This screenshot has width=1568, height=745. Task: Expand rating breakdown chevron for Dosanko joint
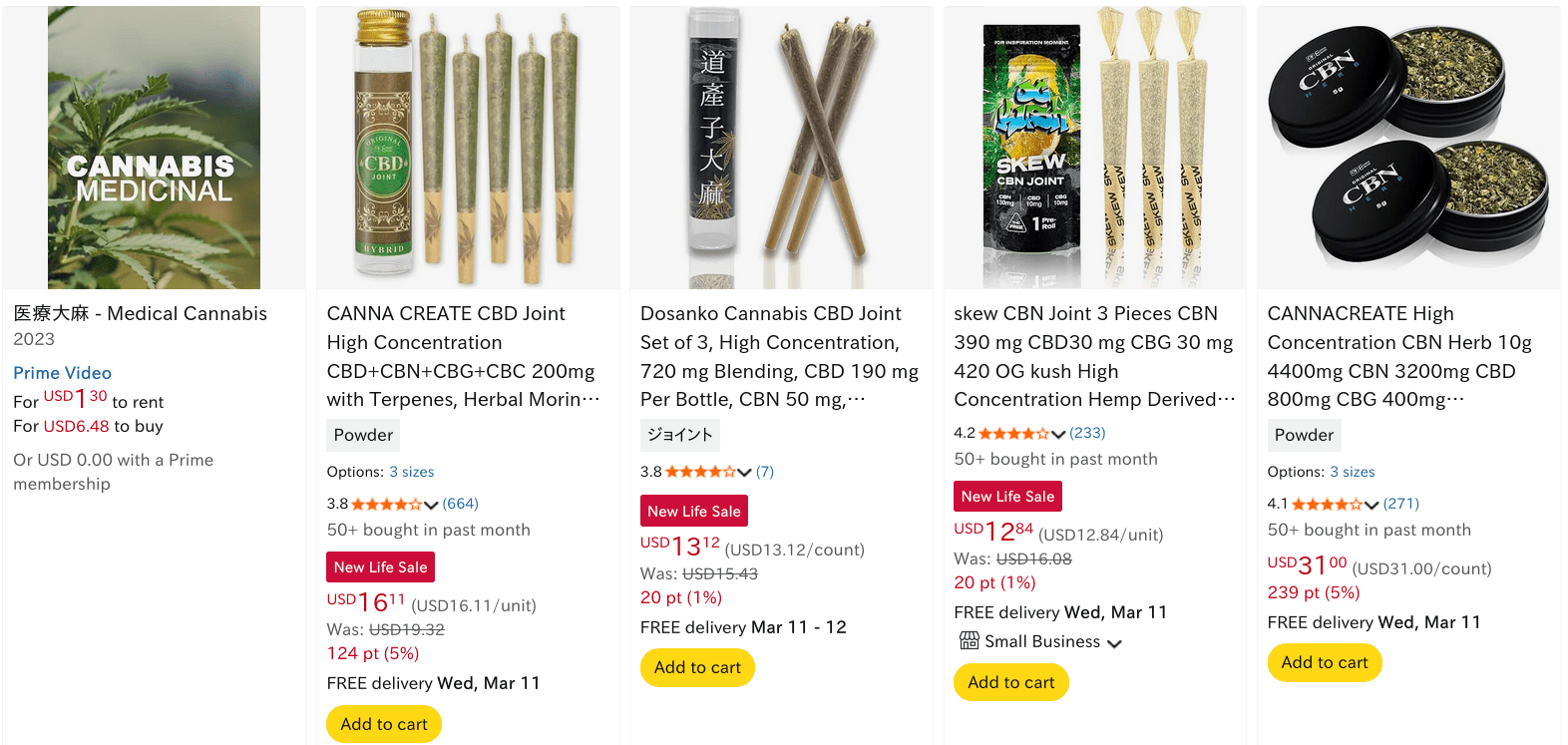click(x=744, y=473)
